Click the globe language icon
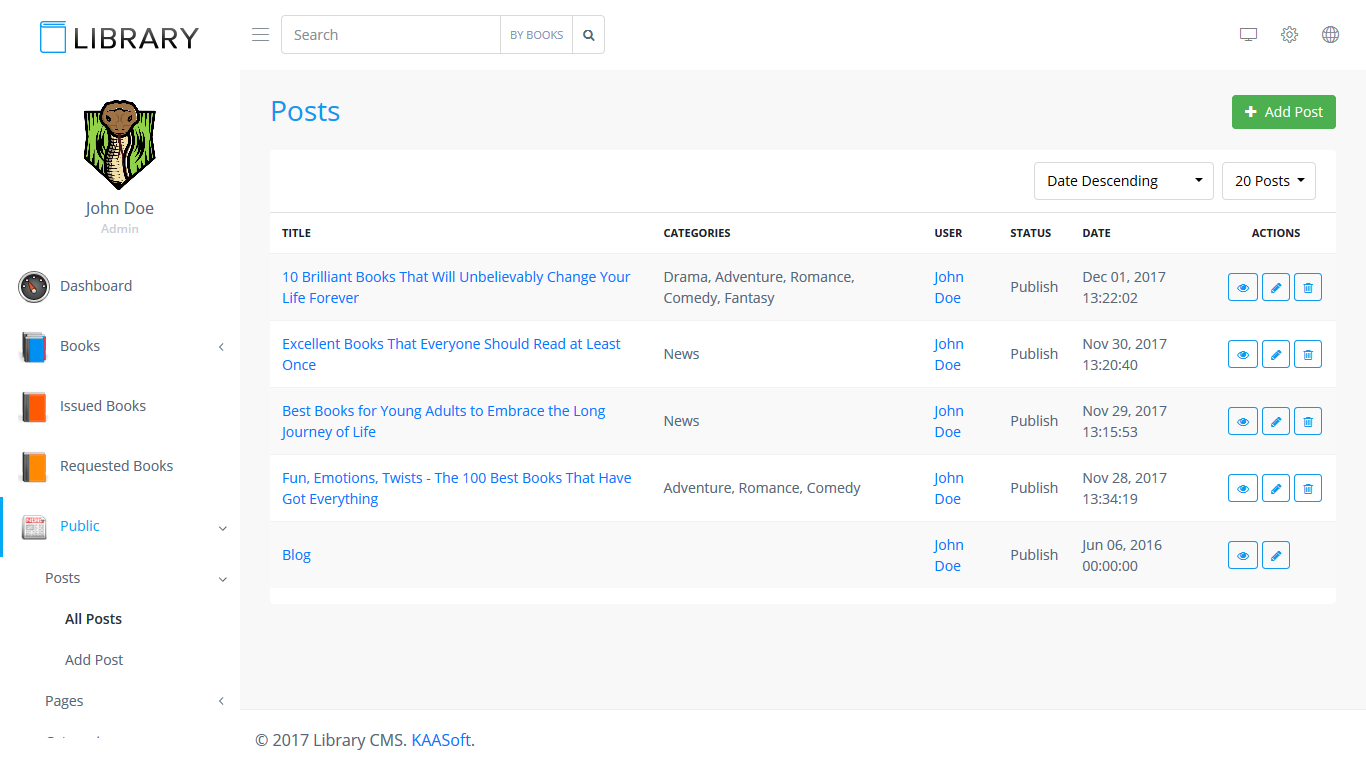 pyautogui.click(x=1330, y=35)
